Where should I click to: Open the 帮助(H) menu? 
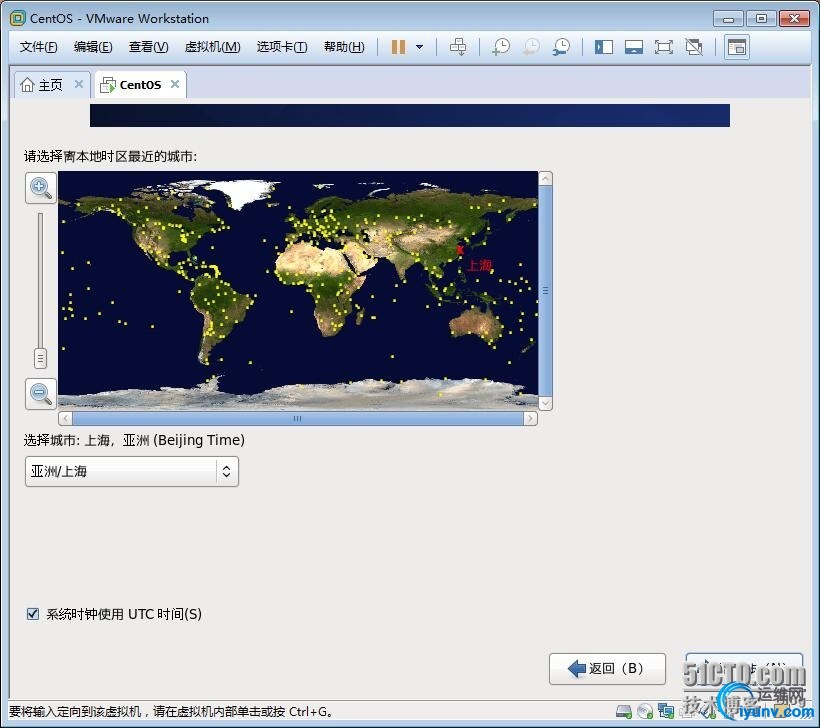click(x=344, y=47)
